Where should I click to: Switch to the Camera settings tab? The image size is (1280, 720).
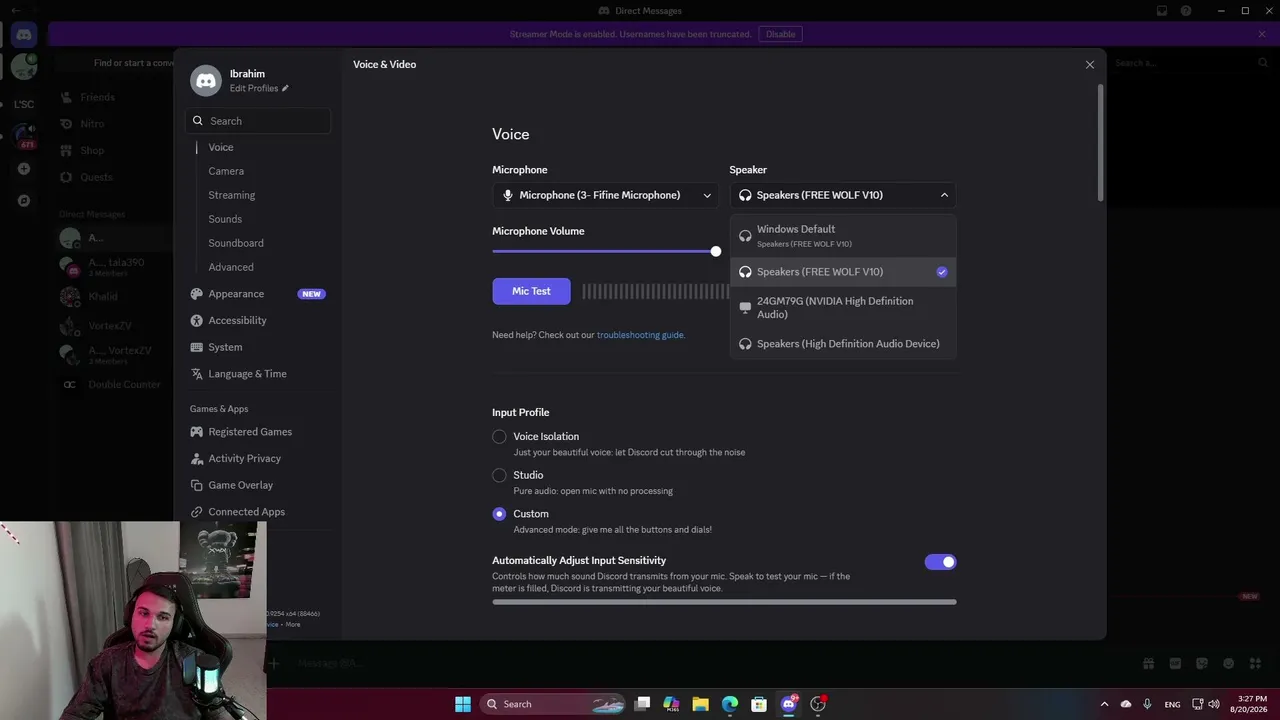click(x=226, y=171)
